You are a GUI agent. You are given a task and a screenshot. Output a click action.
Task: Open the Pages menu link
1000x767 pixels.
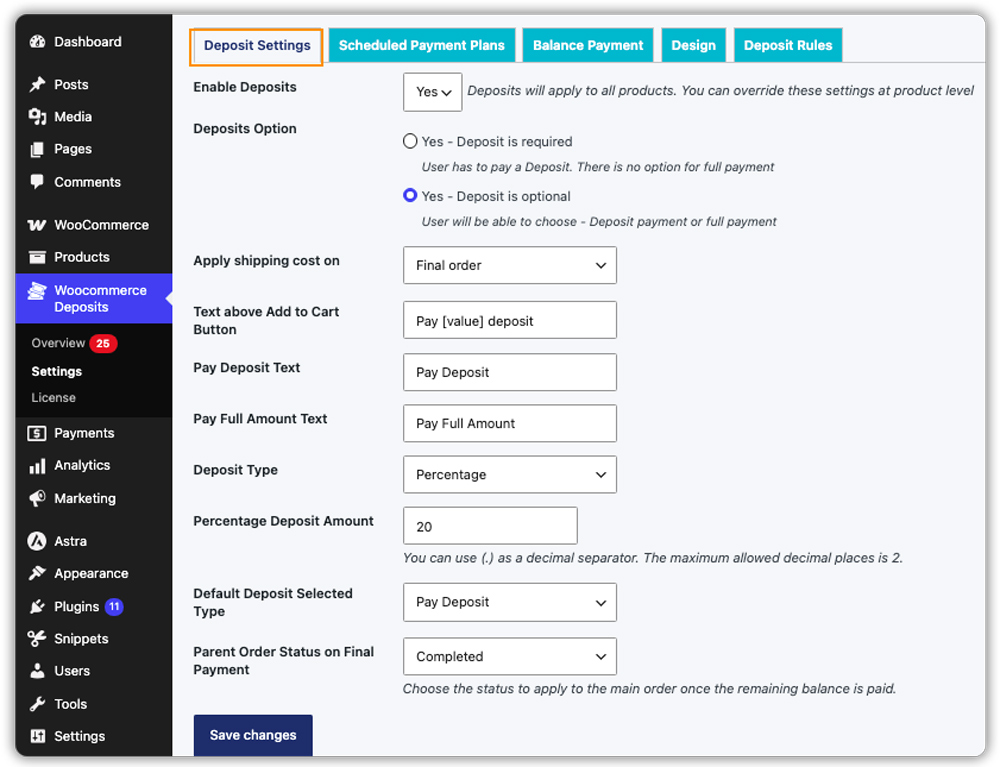[x=73, y=149]
